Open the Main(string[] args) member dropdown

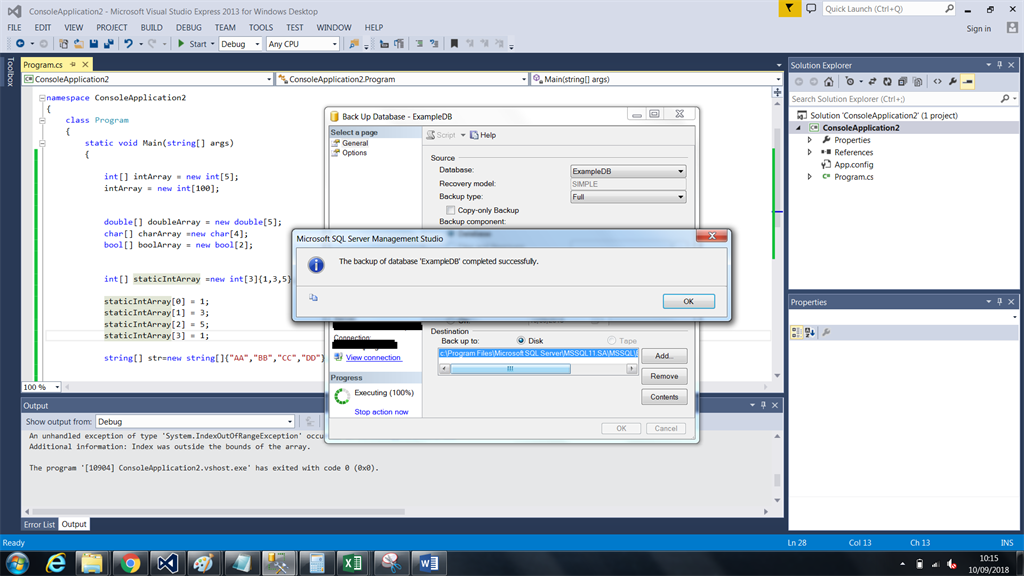click(656, 79)
